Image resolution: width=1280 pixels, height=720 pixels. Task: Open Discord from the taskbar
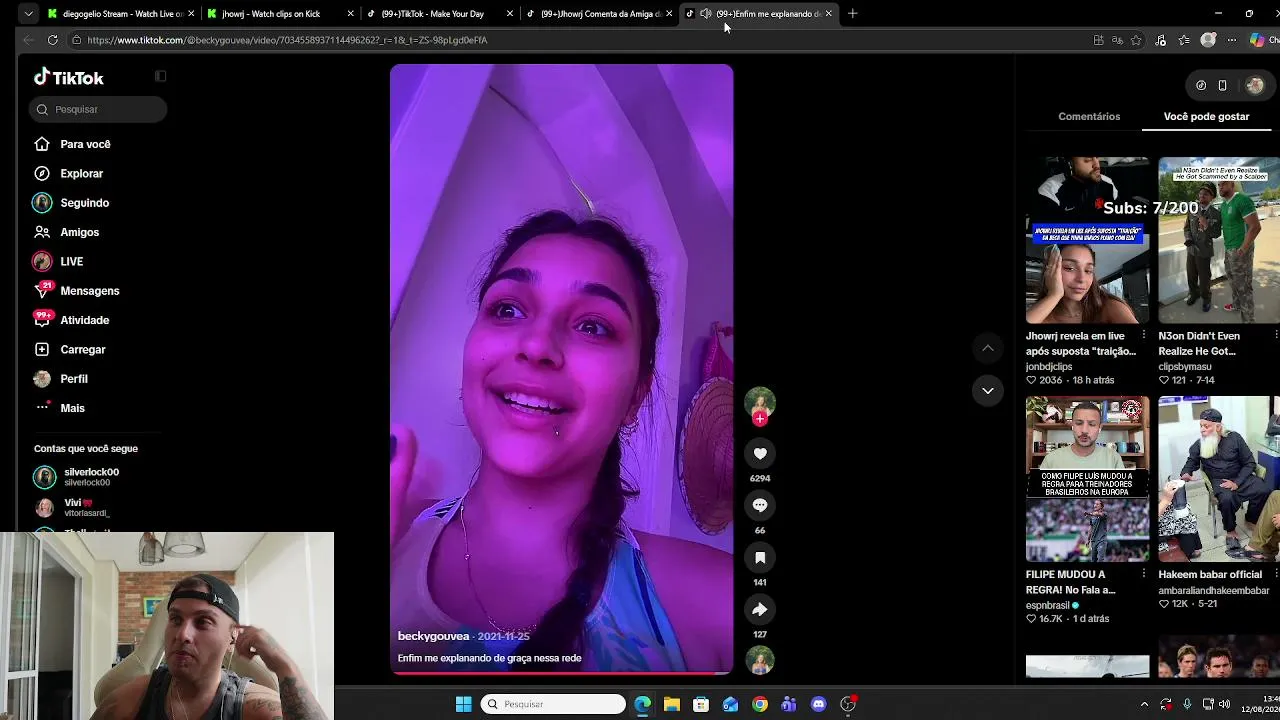click(819, 704)
